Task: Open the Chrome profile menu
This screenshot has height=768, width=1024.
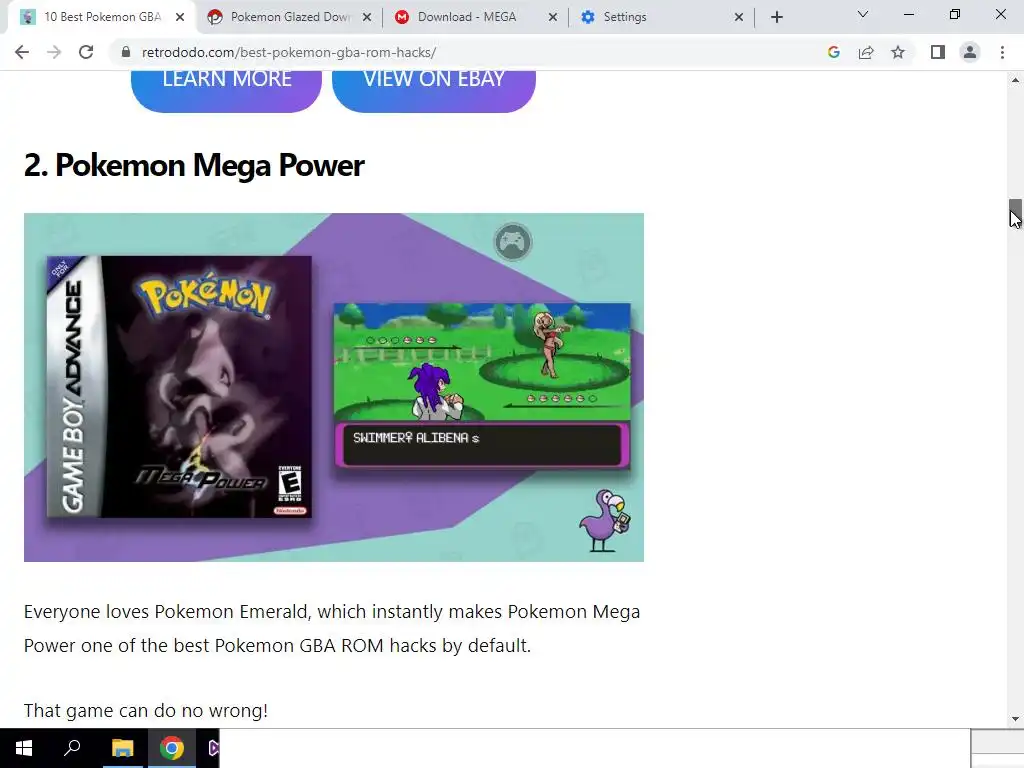Action: tap(970, 52)
